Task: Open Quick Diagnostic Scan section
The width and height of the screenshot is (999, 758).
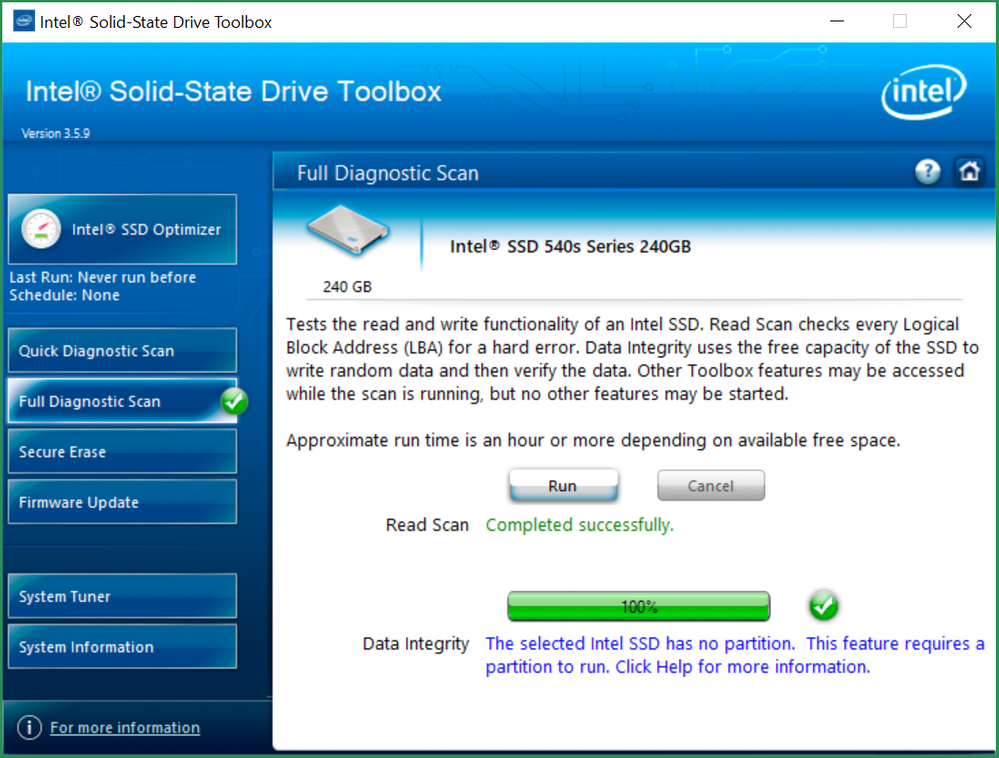Action: click(x=122, y=351)
